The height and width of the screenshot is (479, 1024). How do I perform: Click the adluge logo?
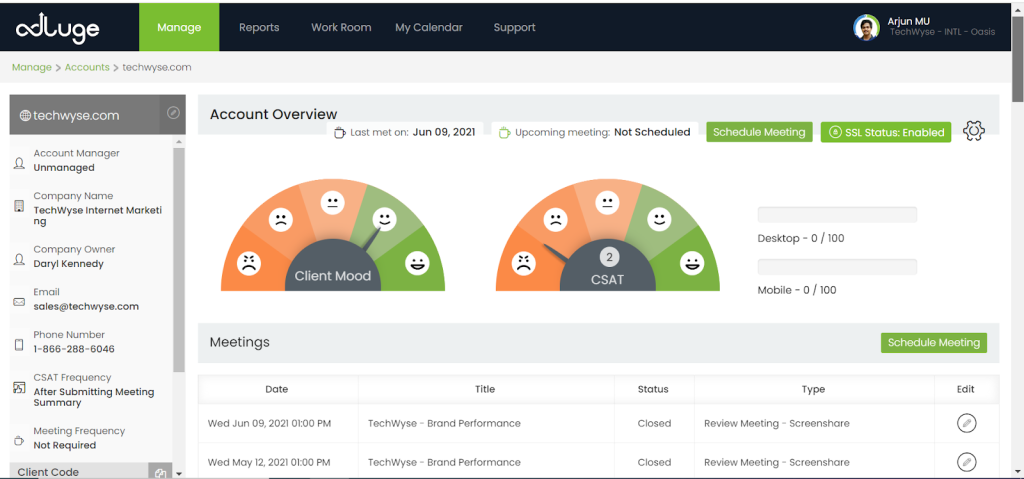pyautogui.click(x=57, y=29)
